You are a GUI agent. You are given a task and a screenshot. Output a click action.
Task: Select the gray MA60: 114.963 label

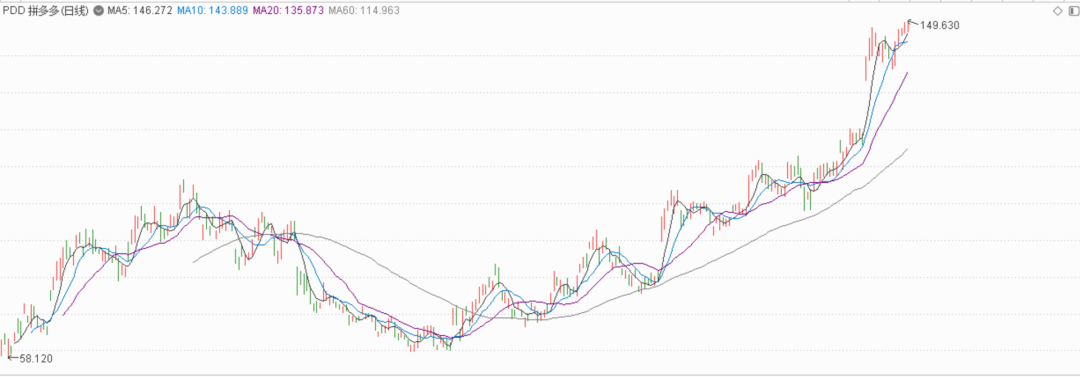pos(364,10)
